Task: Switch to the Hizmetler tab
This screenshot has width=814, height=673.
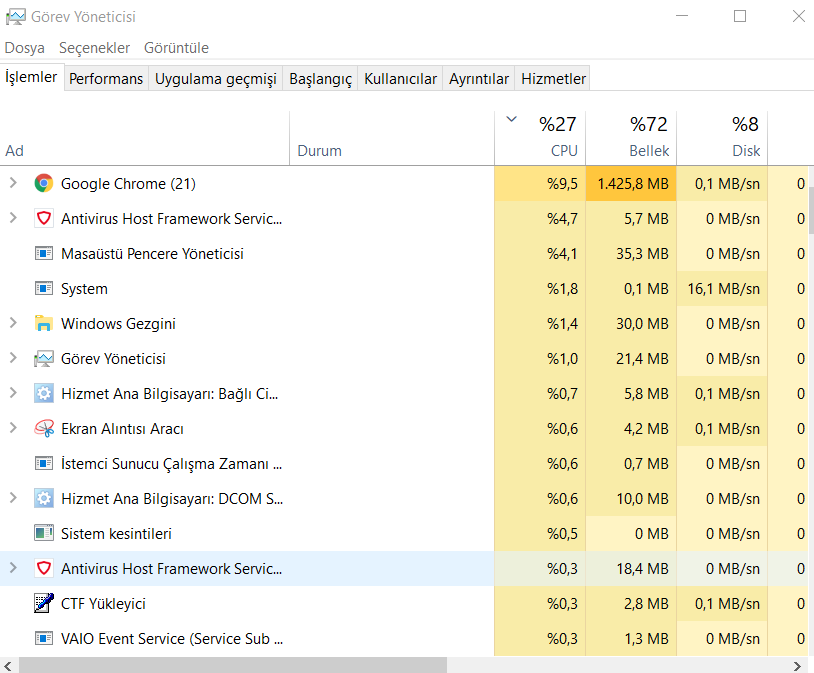Action: click(x=553, y=78)
